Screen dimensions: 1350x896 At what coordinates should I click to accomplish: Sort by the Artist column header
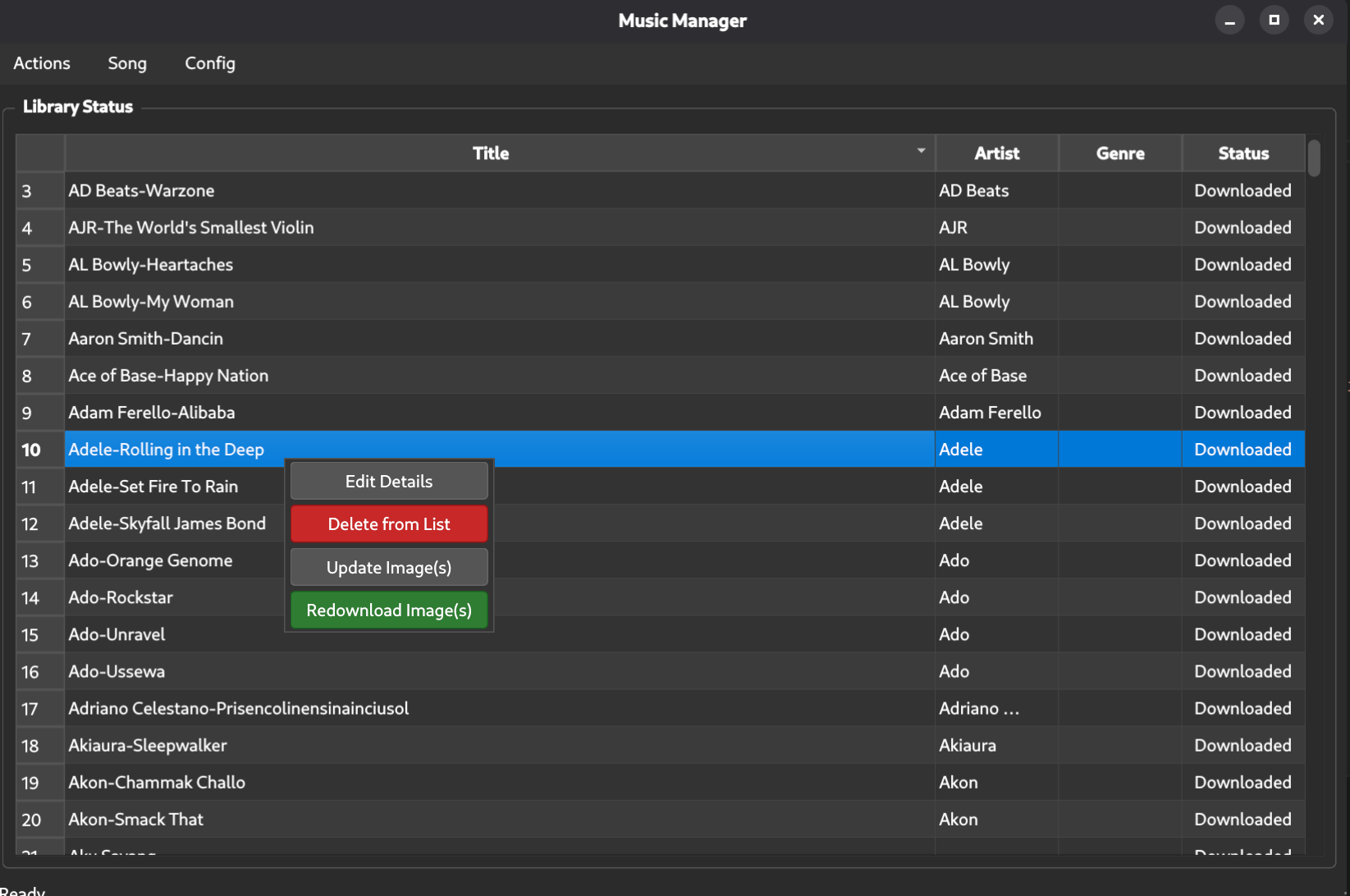tap(996, 153)
